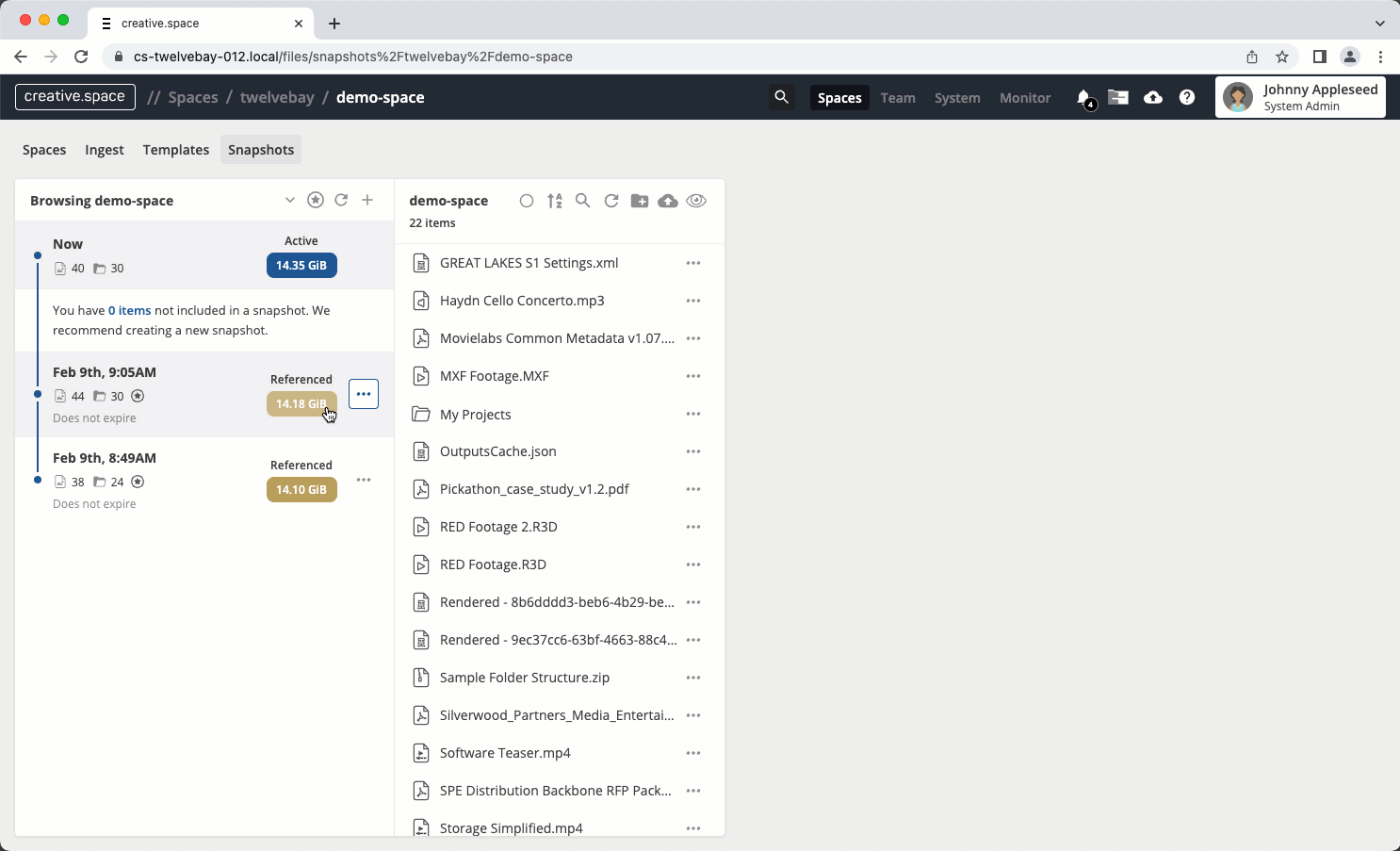This screenshot has width=1400, height=851.
Task: Open more options for OutputsCache.json
Action: click(693, 451)
